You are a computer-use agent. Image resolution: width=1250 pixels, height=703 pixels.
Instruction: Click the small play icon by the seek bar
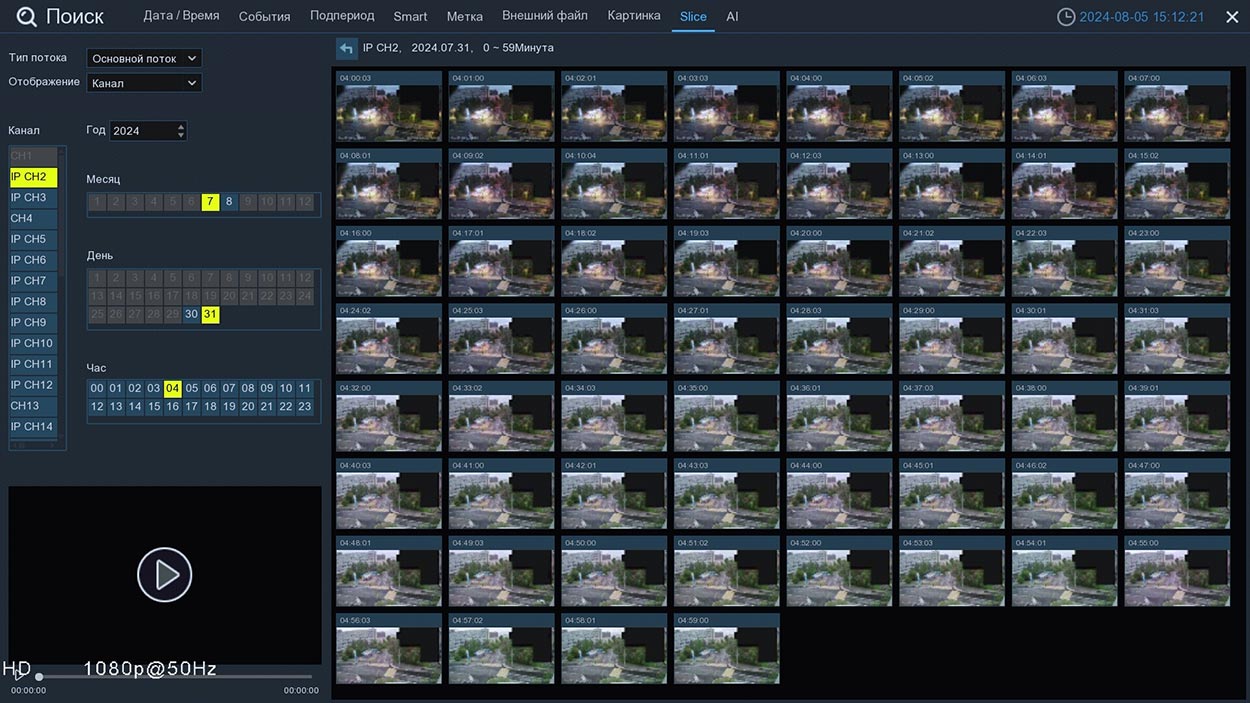[18, 674]
